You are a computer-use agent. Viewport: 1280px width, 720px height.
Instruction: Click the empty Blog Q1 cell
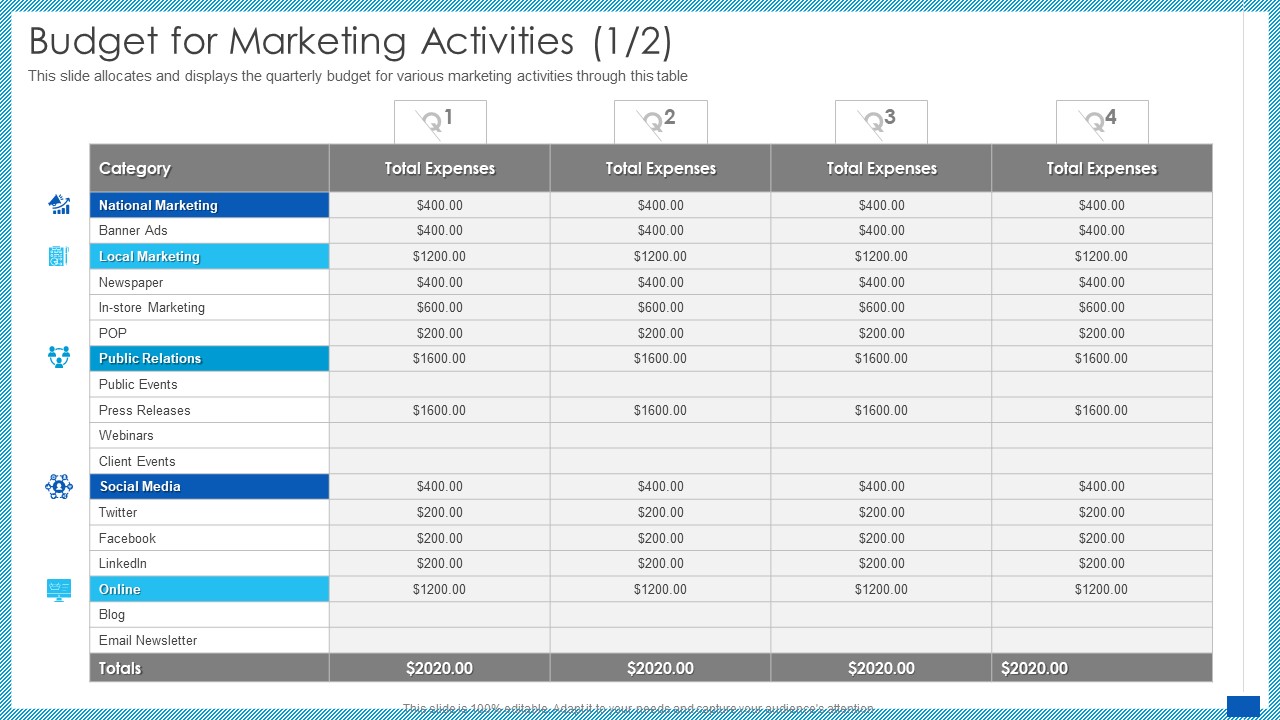pyautogui.click(x=440, y=614)
